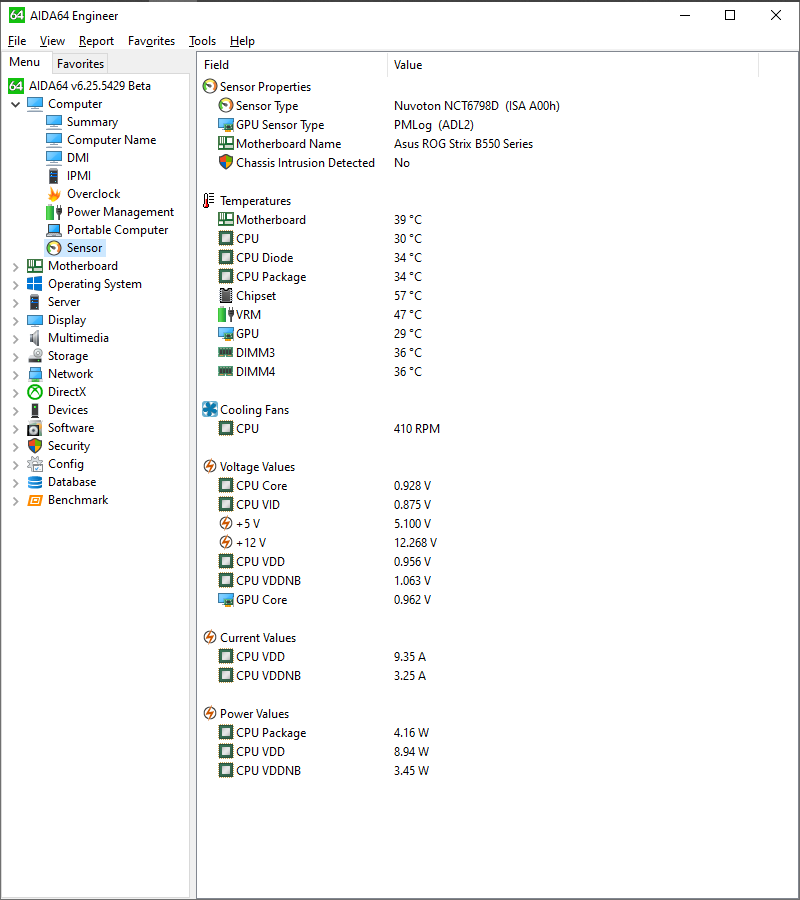Select the DMI icon in tree

click(54, 157)
